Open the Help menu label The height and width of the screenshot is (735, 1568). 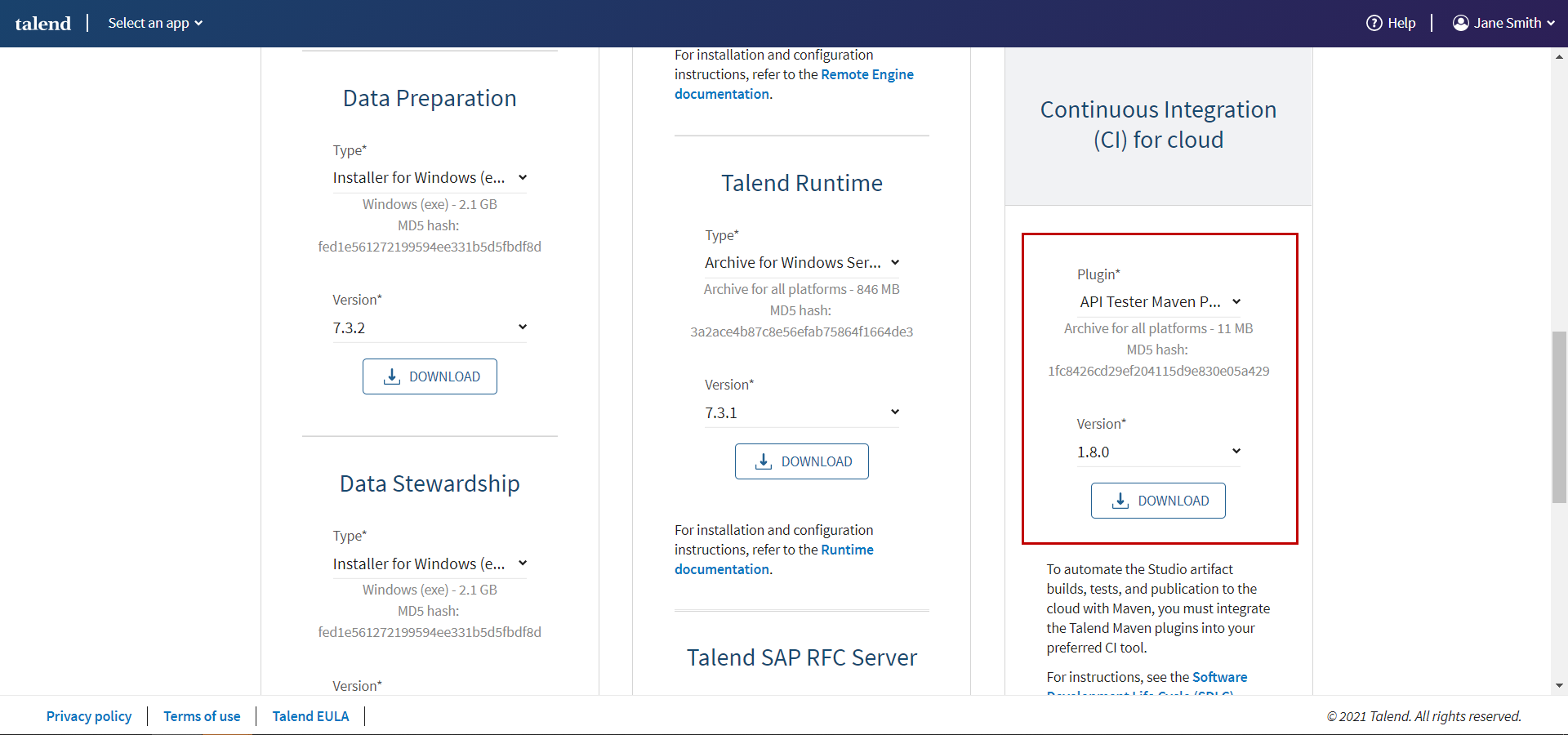tap(1401, 23)
